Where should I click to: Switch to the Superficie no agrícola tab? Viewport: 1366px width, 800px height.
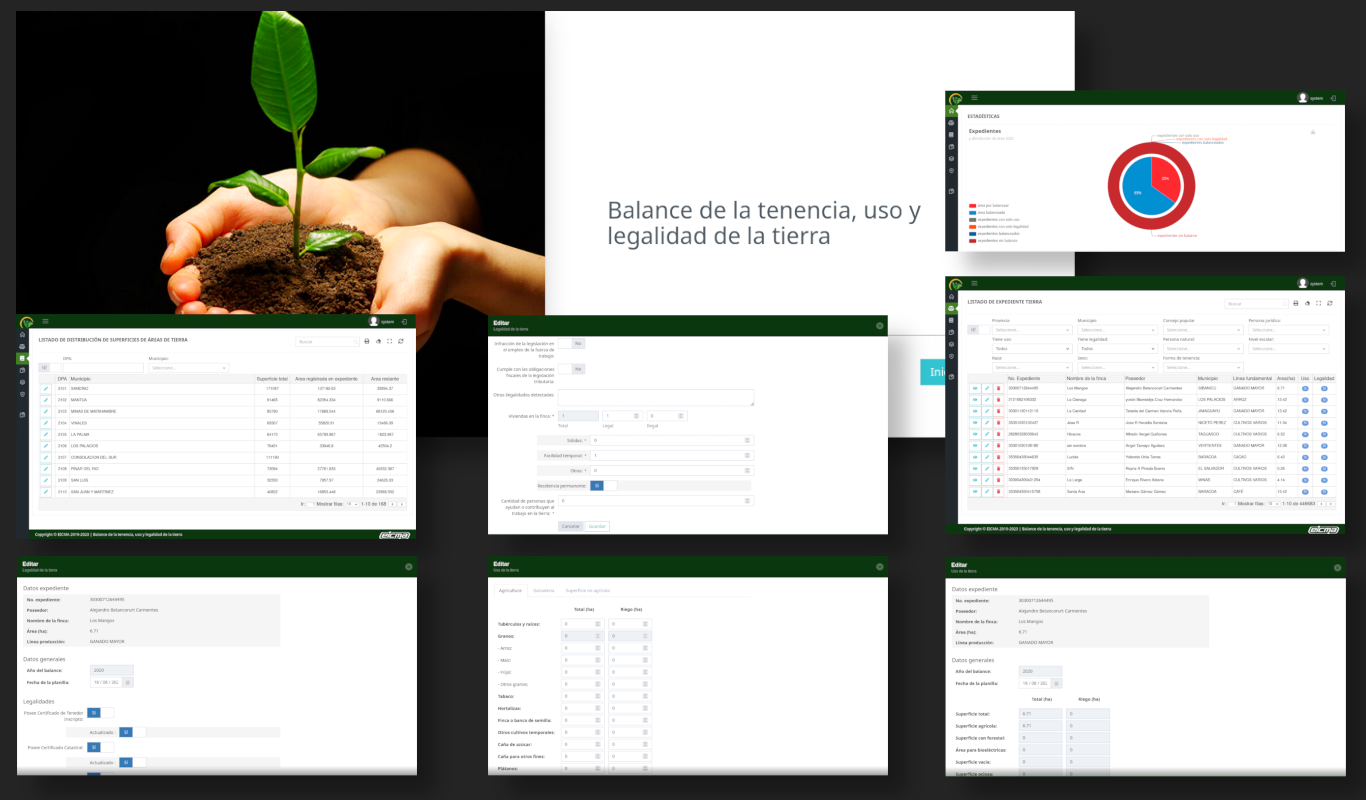pos(587,590)
